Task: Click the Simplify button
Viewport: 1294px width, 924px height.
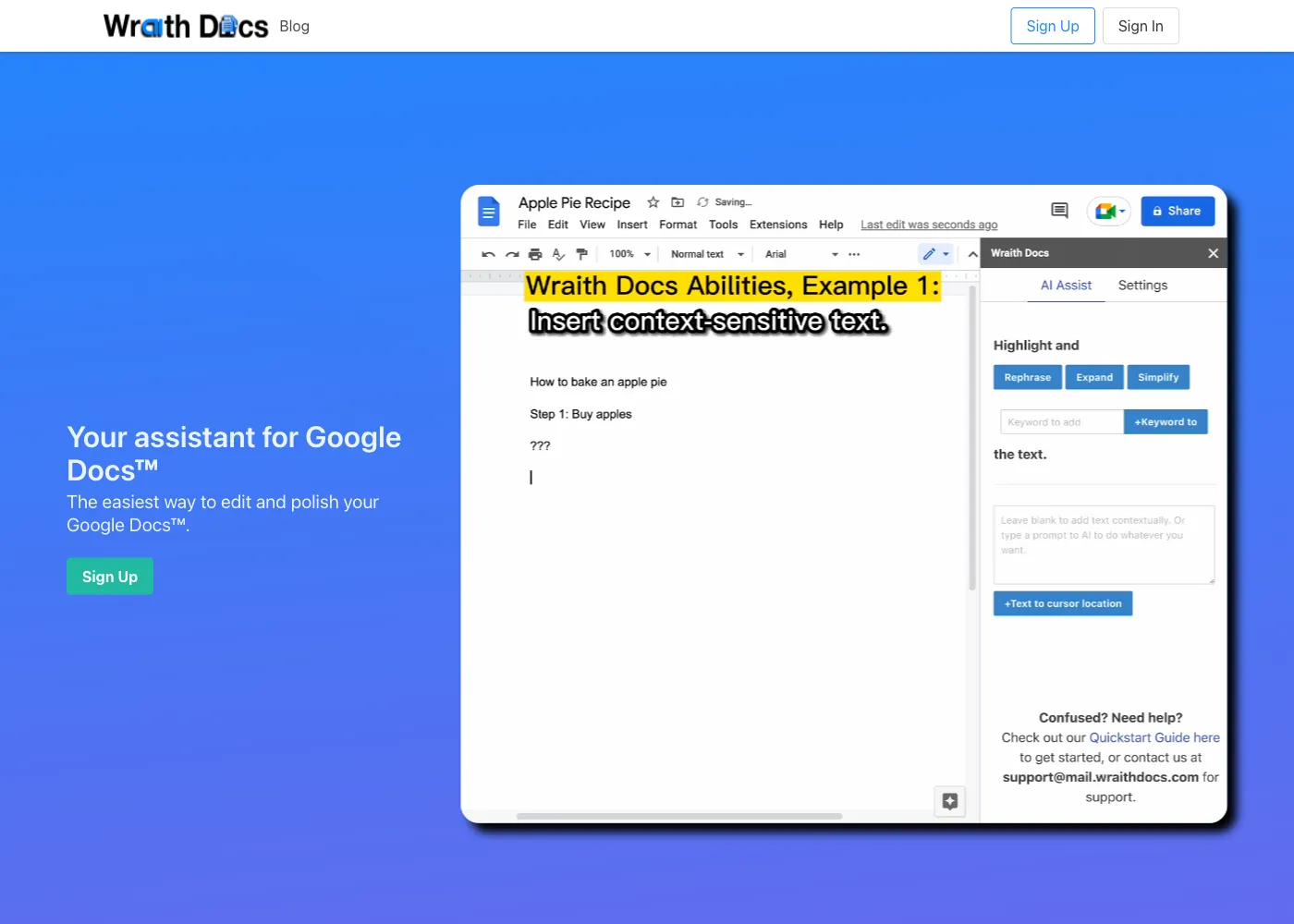Action: pos(1158,377)
